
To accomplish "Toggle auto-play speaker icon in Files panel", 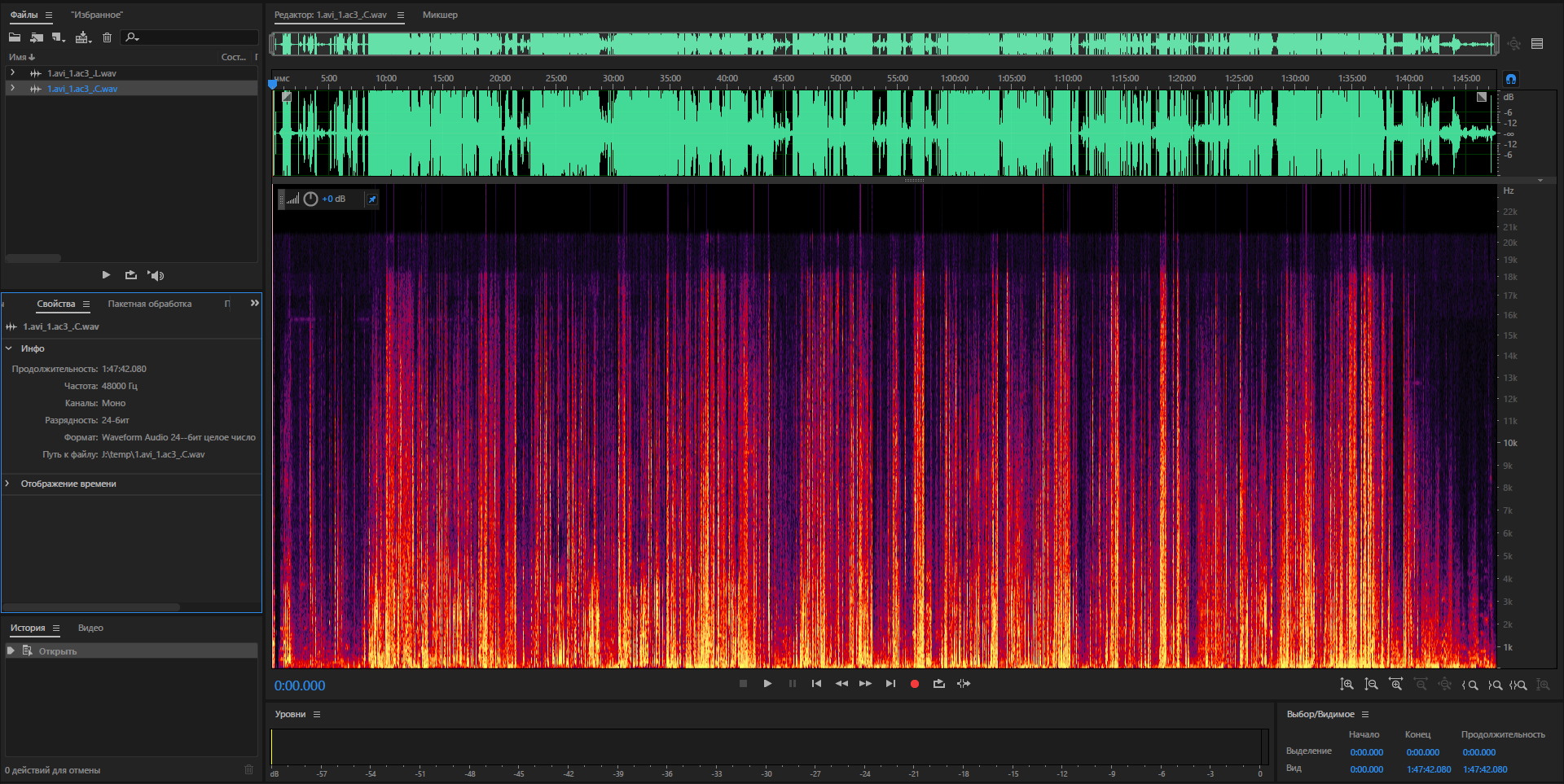I will [156, 275].
